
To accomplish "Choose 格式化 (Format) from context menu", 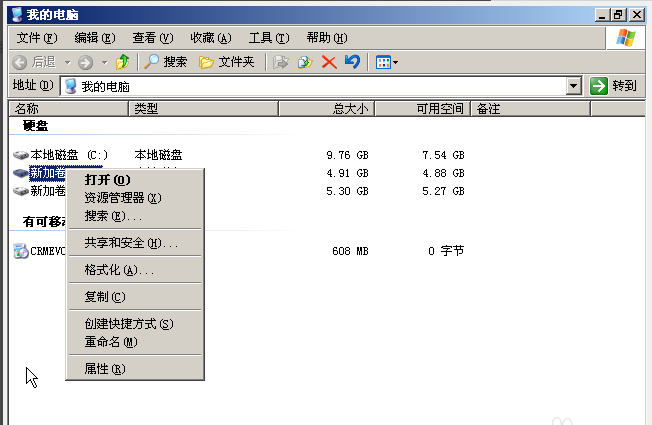I will (118, 270).
